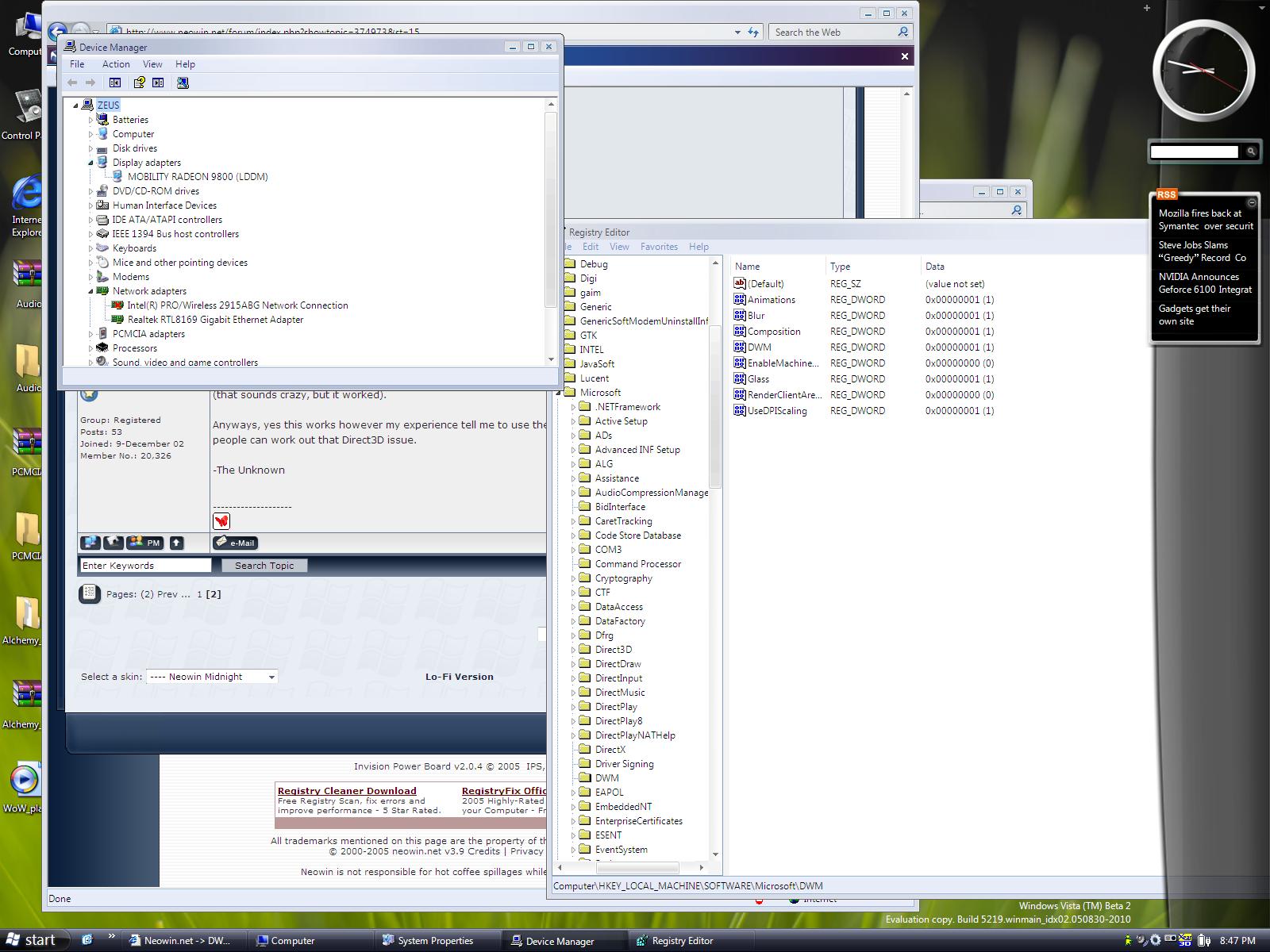Click Scan for hardware changes toolbar icon
This screenshot has width=1270, height=952.
point(183,83)
